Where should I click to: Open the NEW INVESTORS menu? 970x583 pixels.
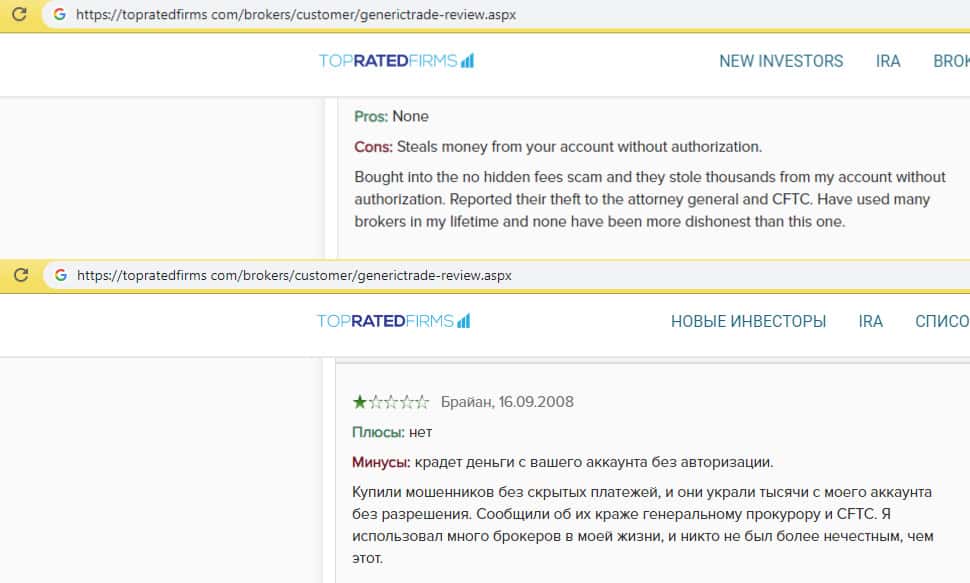(x=781, y=61)
